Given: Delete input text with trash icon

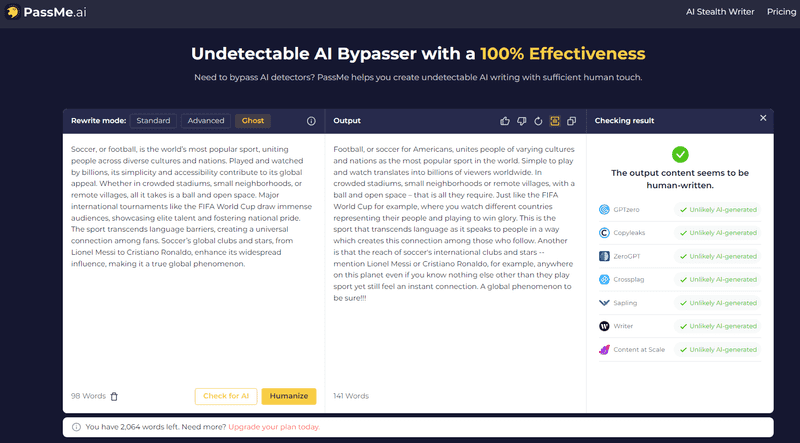Looking at the screenshot, I should pyautogui.click(x=114, y=397).
